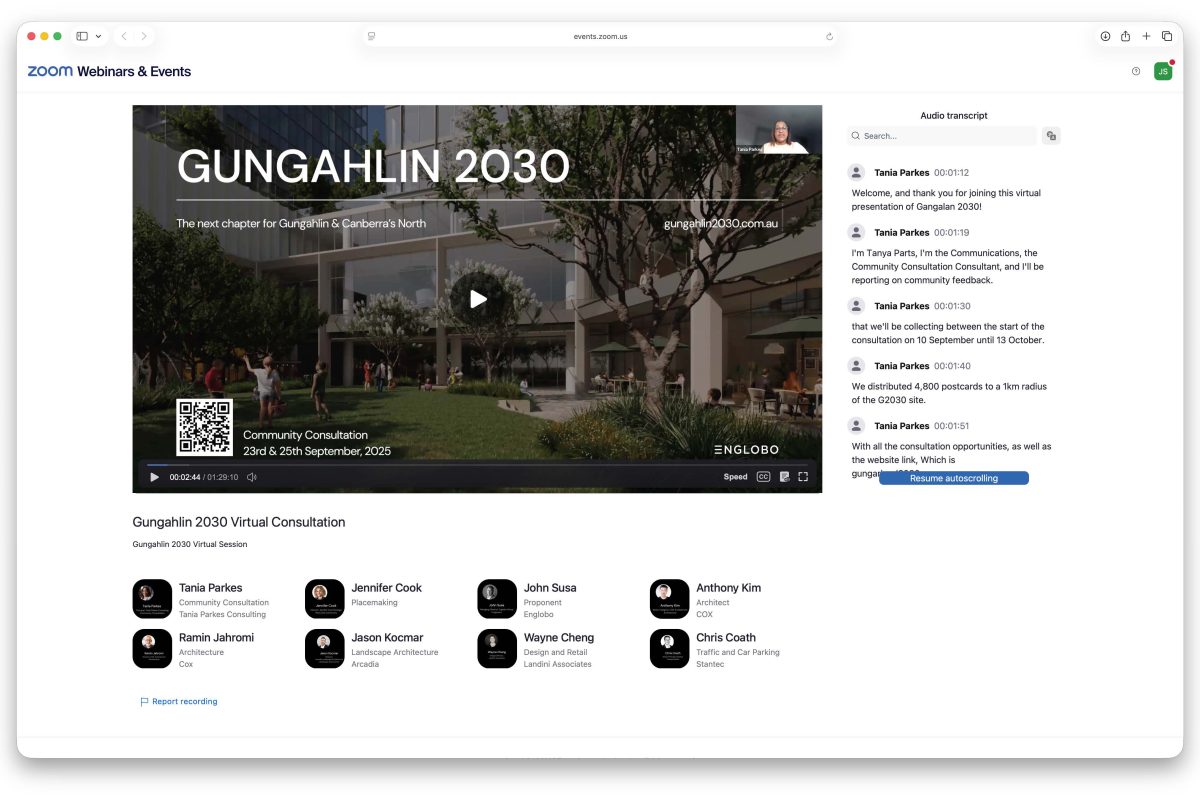
Task: Click the small play icon in control bar
Action: [154, 477]
